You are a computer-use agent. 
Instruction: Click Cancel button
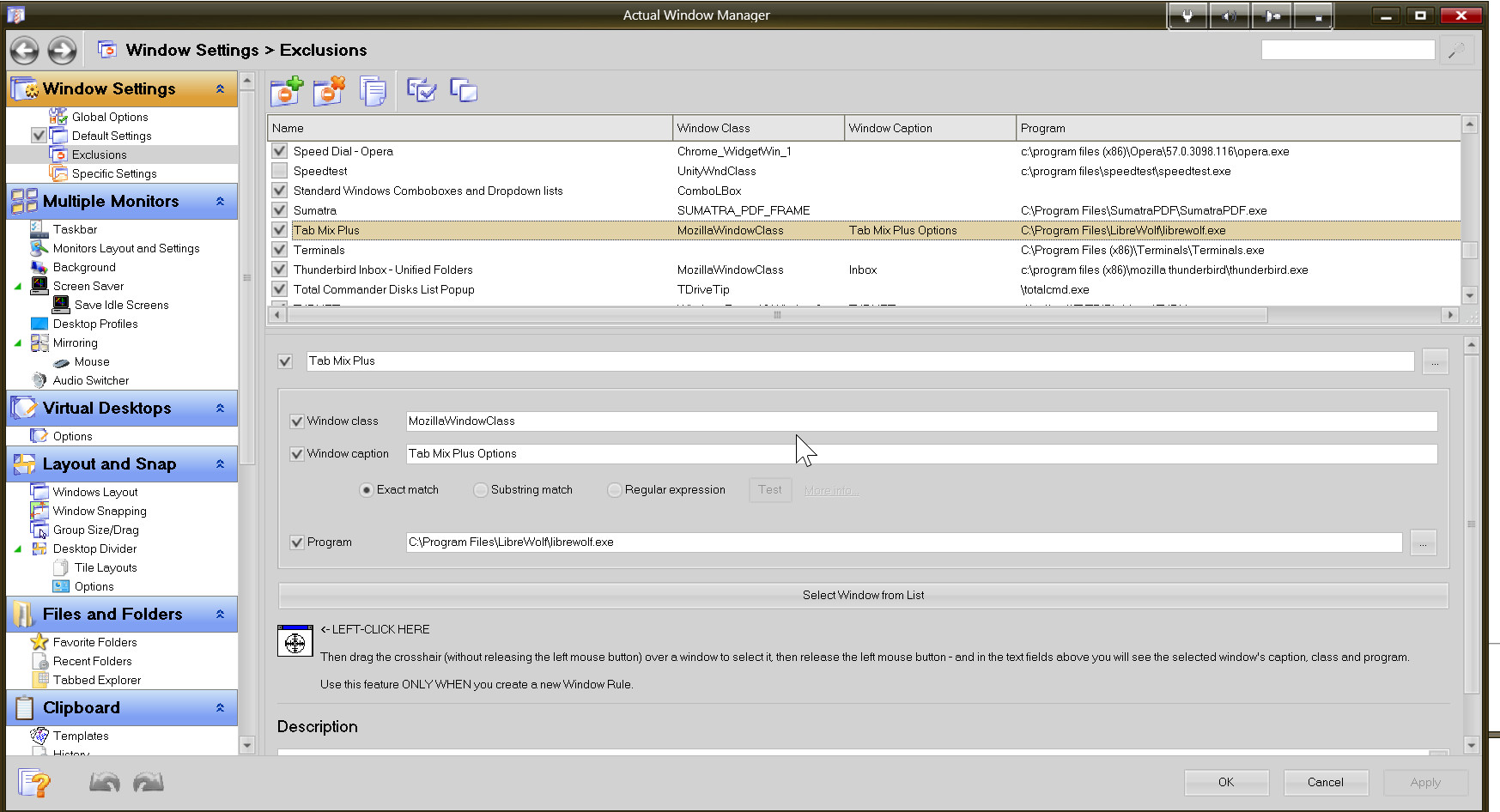(x=1326, y=782)
